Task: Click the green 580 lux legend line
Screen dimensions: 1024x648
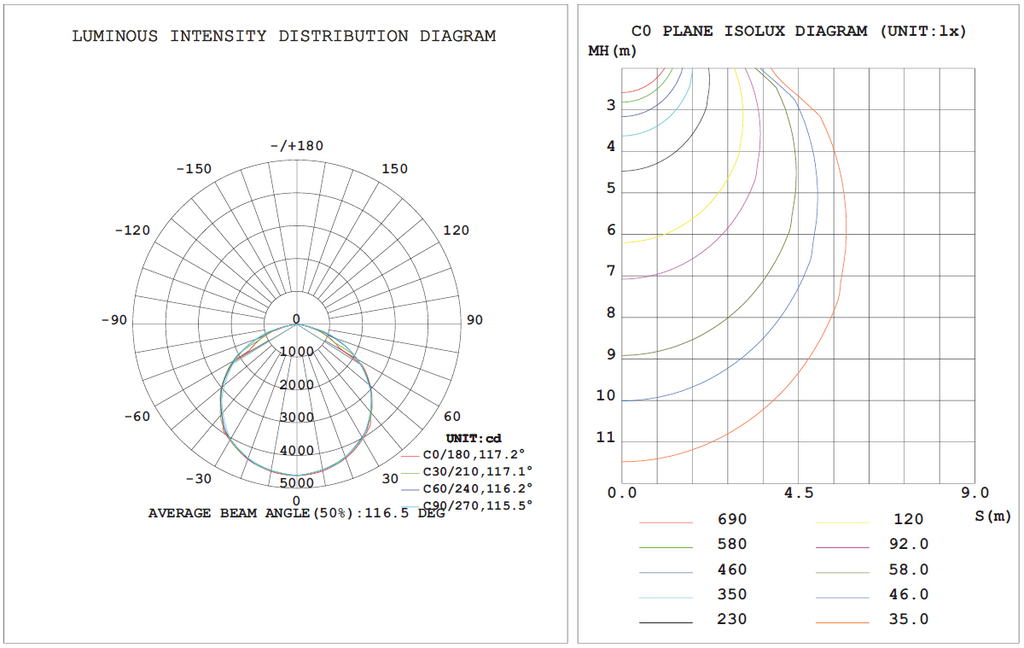Action: 666,547
